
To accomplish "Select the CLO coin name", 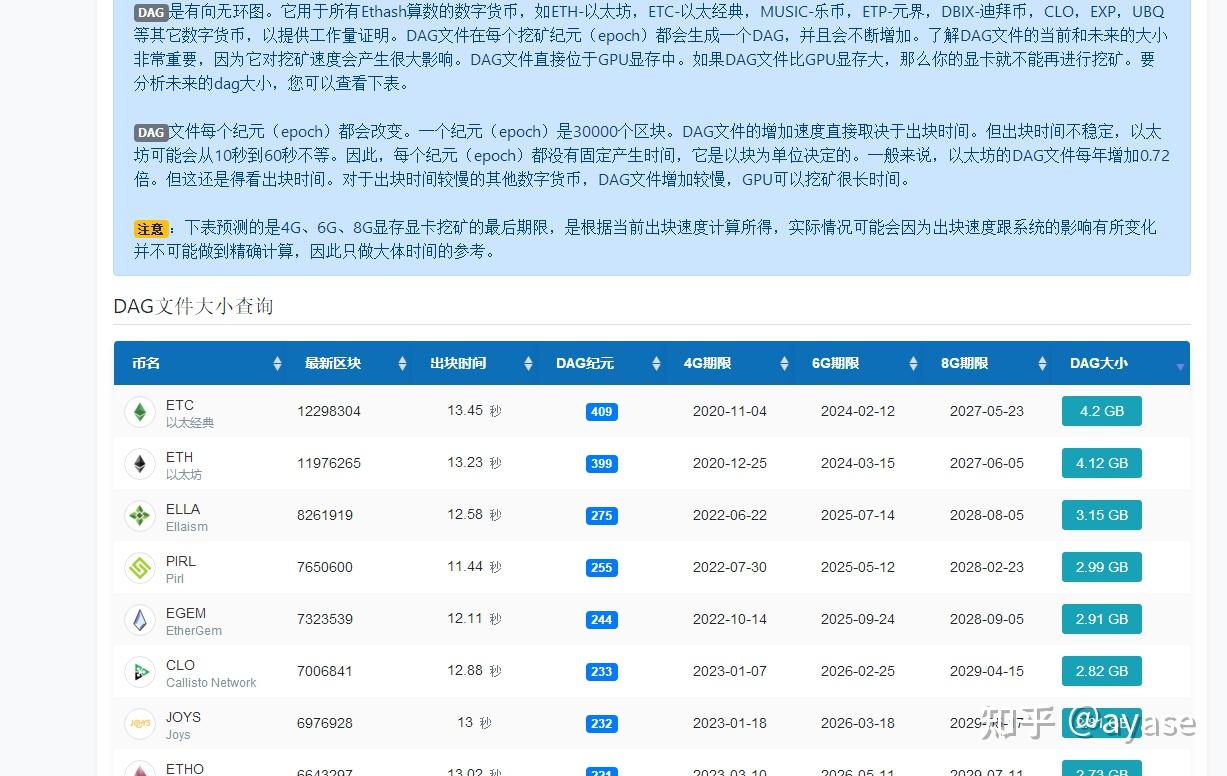I will point(181,665).
